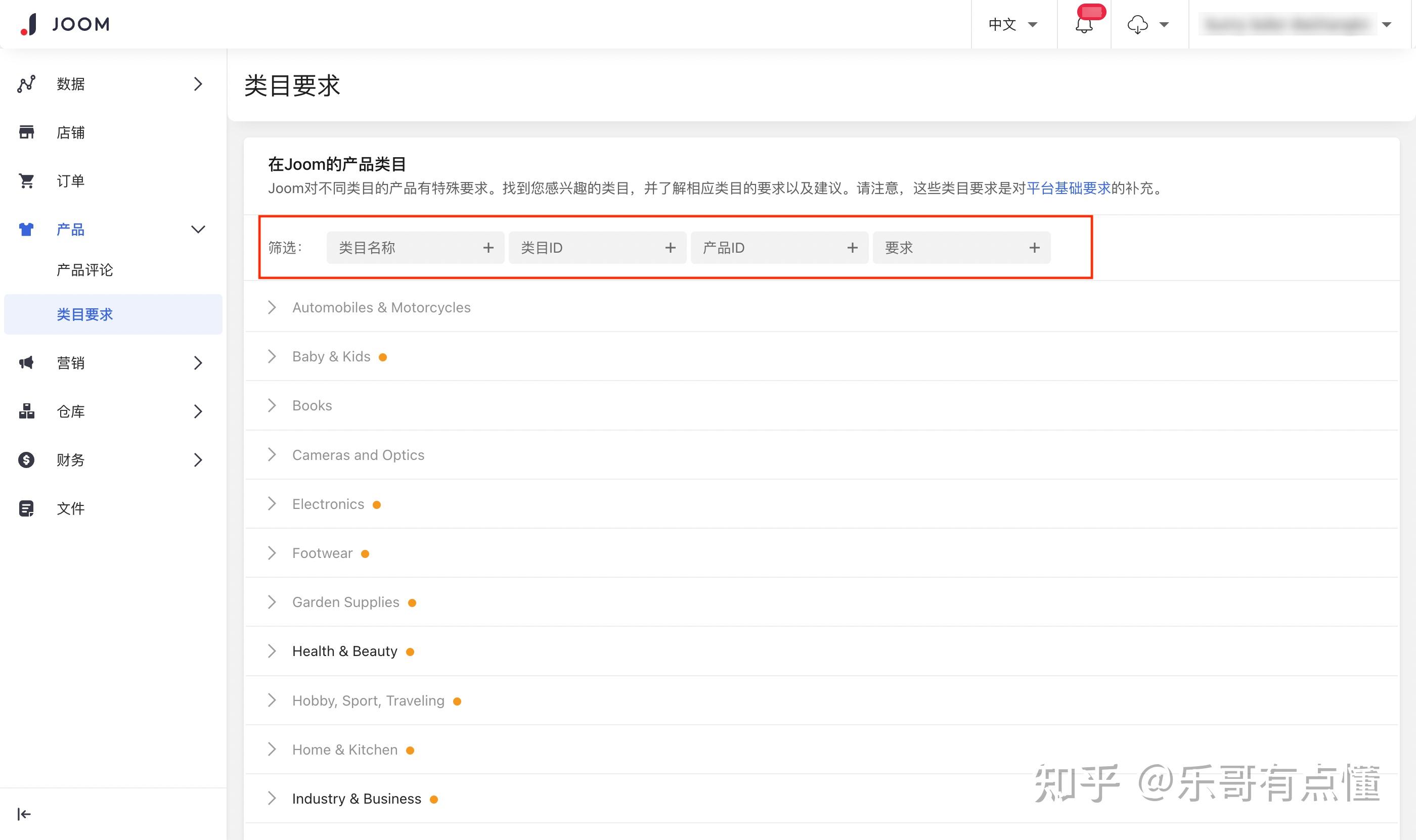Click the cloud download icon
The height and width of the screenshot is (840, 1416).
pyautogui.click(x=1137, y=24)
